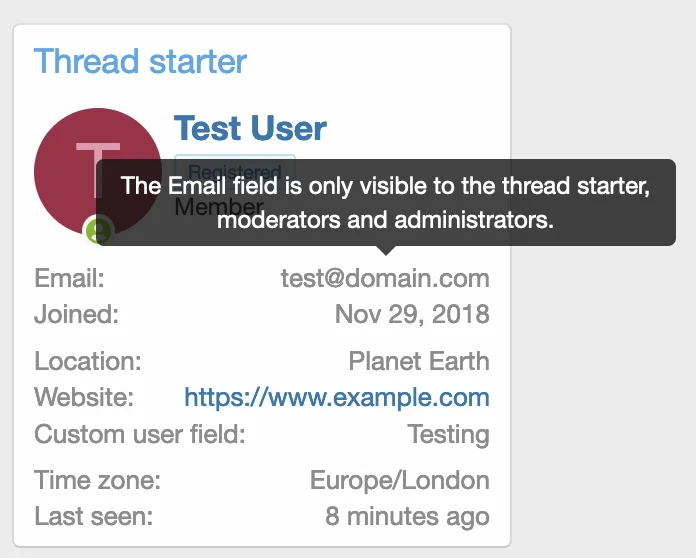Screen dimensions: 696x558
Task: Click the Location label
Action: click(88, 360)
